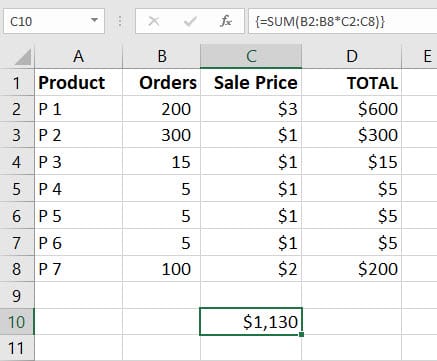This screenshot has height=361, width=437.
Task: Select the TOTAL cell showing $300
Action: 352,135
